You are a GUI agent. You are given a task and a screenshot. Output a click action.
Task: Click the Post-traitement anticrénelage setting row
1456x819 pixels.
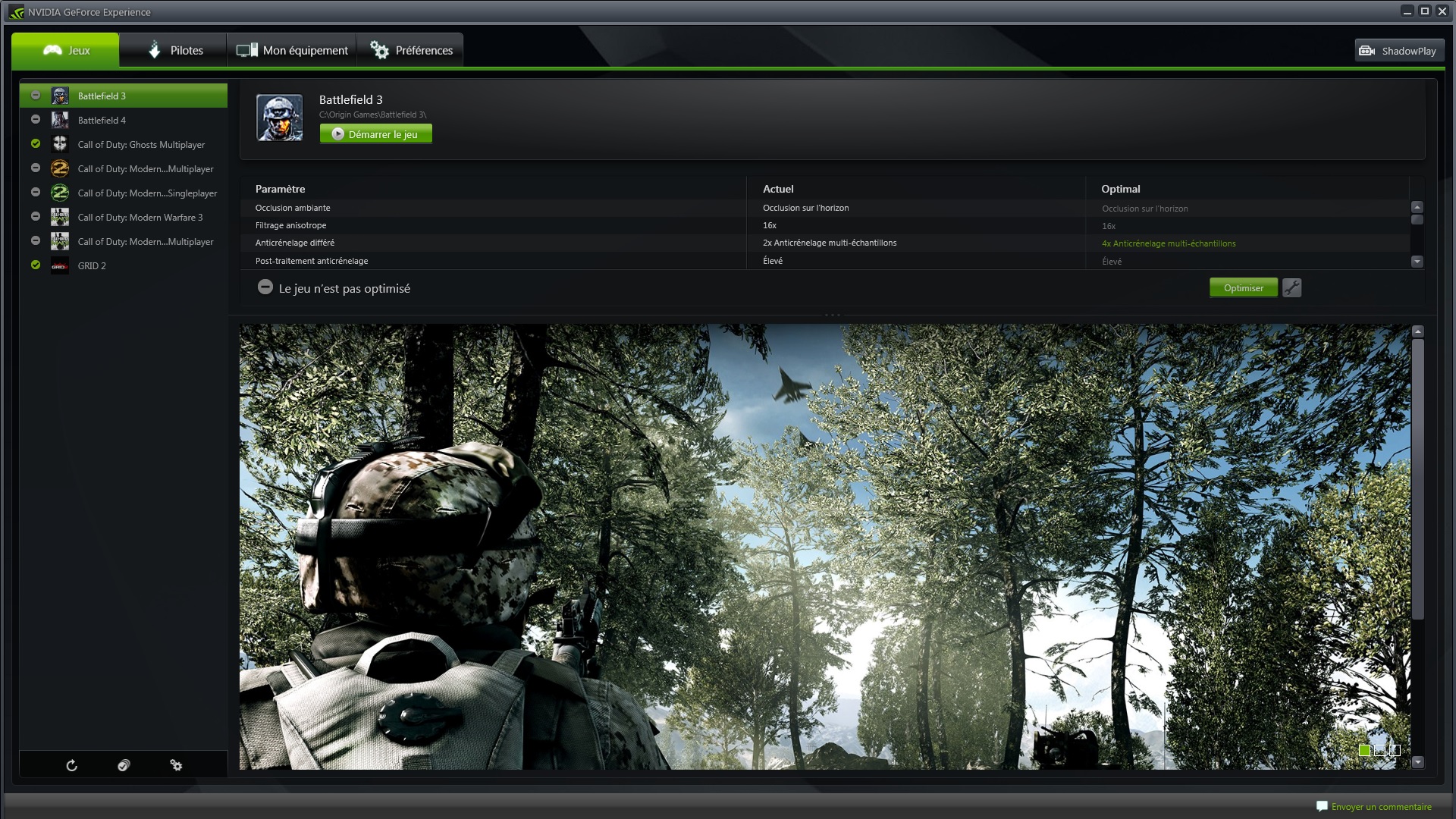coord(825,261)
